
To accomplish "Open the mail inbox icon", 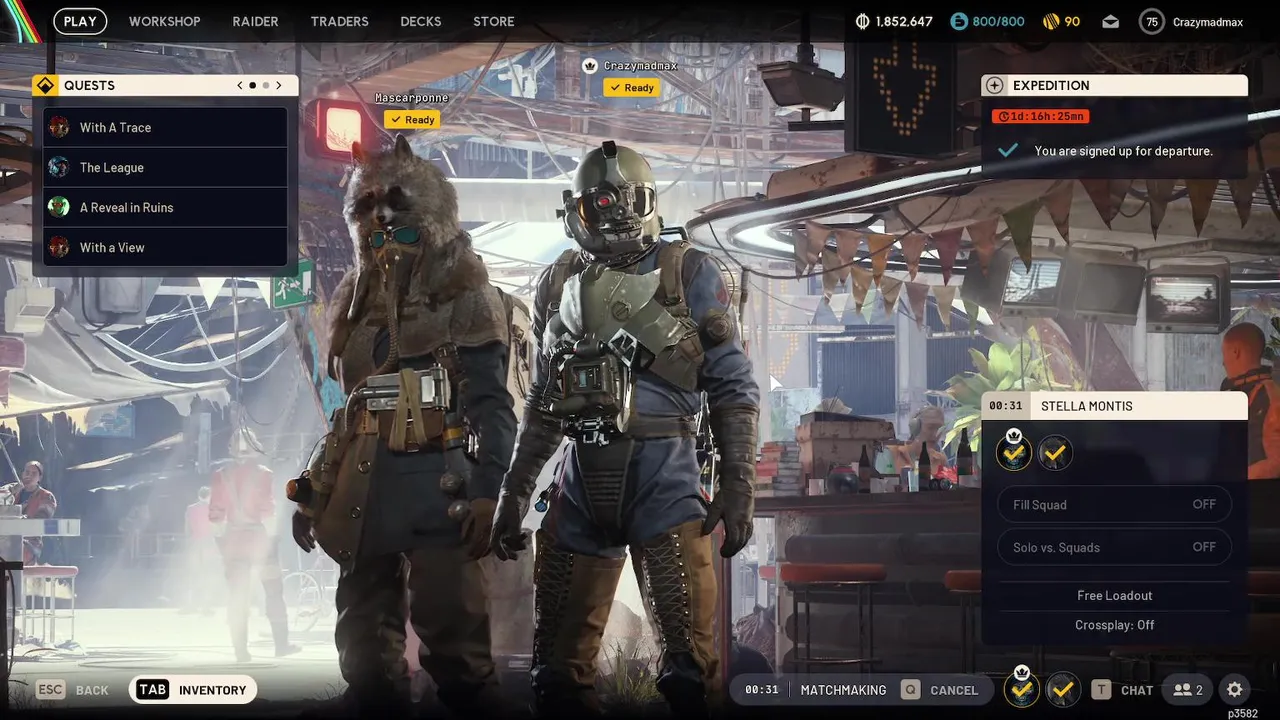I will click(1111, 21).
